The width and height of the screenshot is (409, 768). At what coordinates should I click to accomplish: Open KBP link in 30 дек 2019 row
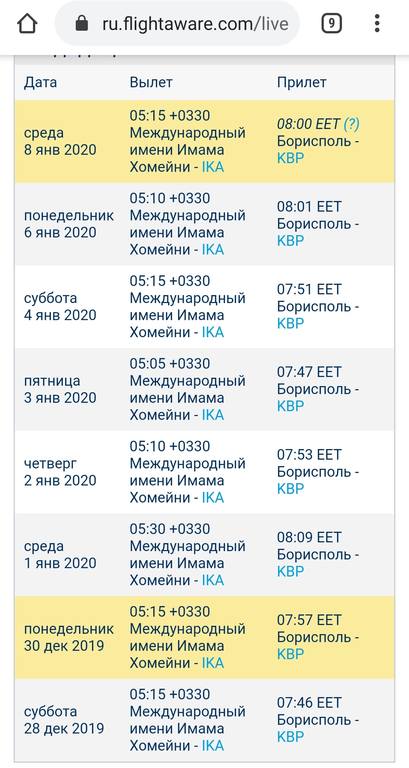pyautogui.click(x=290, y=655)
